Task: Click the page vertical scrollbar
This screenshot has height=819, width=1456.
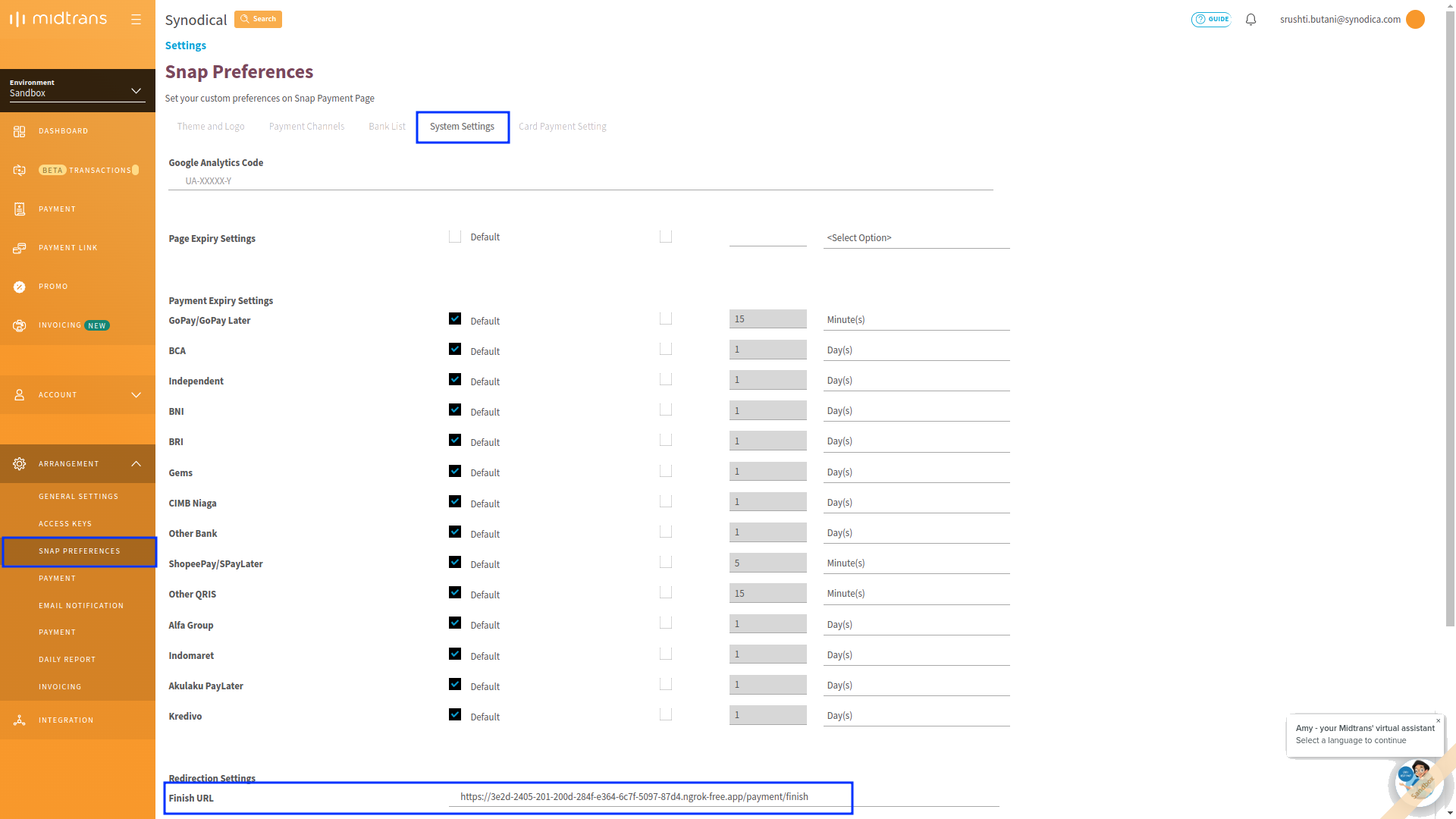Action: click(x=1450, y=318)
